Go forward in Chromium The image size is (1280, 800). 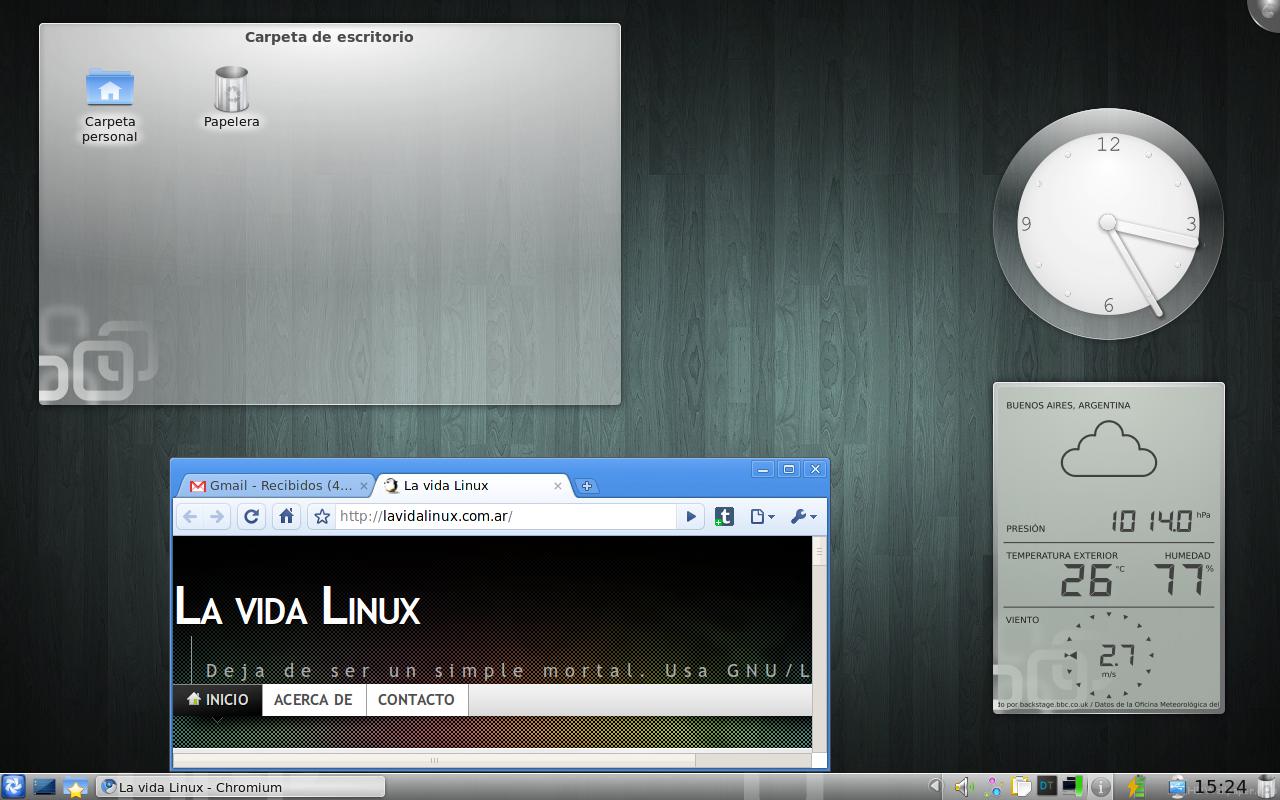click(x=217, y=516)
